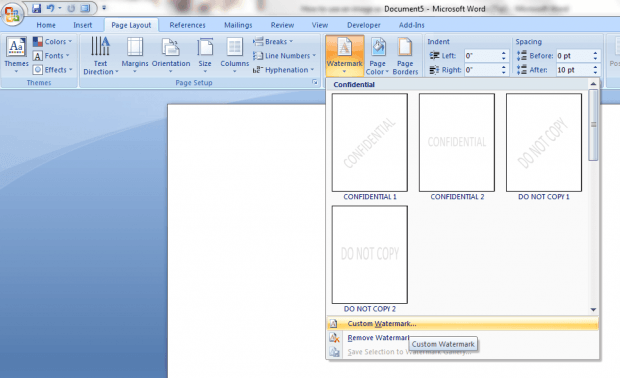The image size is (620, 378).
Task: Open Page Borders dialog
Action: (x=405, y=56)
